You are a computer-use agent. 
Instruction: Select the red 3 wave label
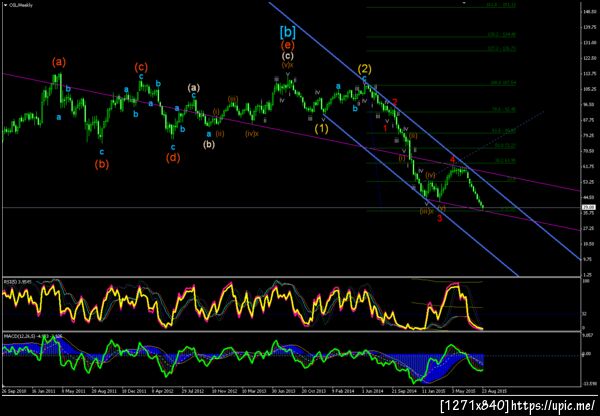point(440,219)
